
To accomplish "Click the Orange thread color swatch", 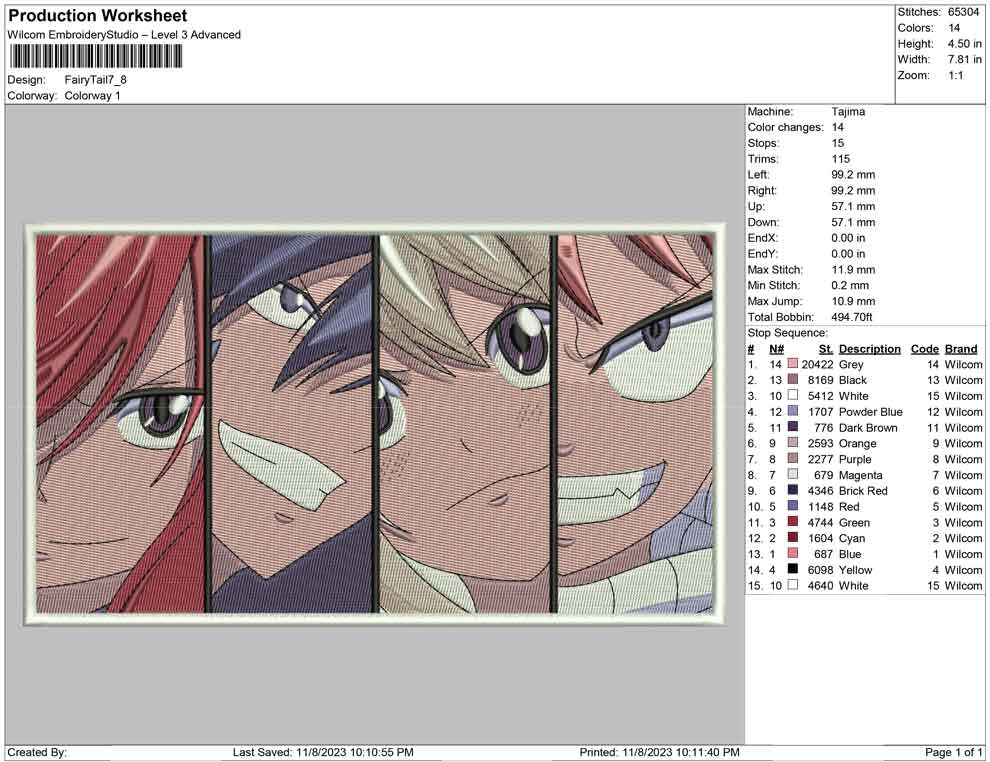I will point(792,443).
